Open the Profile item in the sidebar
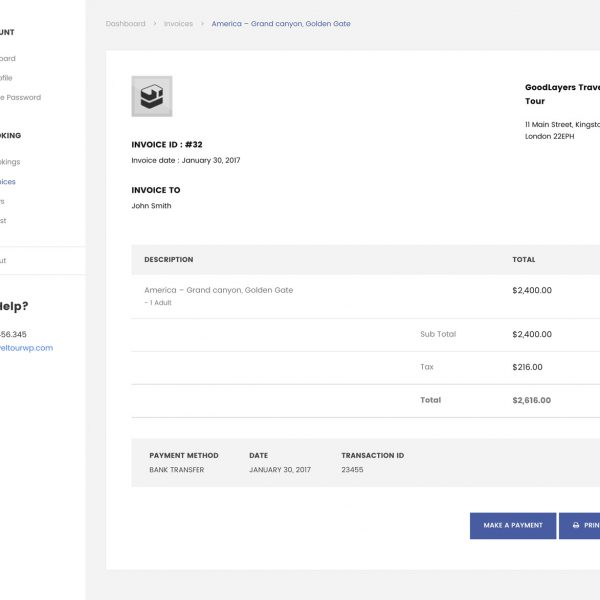Image resolution: width=600 pixels, height=600 pixels. pyautogui.click(x=7, y=77)
